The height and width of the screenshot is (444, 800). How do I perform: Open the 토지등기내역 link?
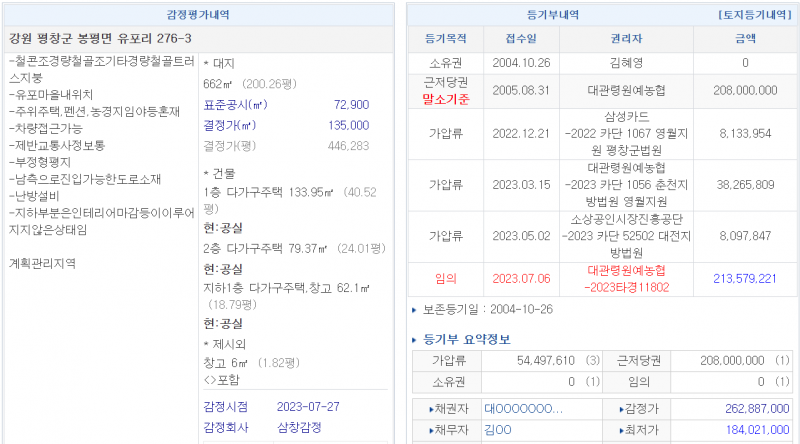[755, 15]
